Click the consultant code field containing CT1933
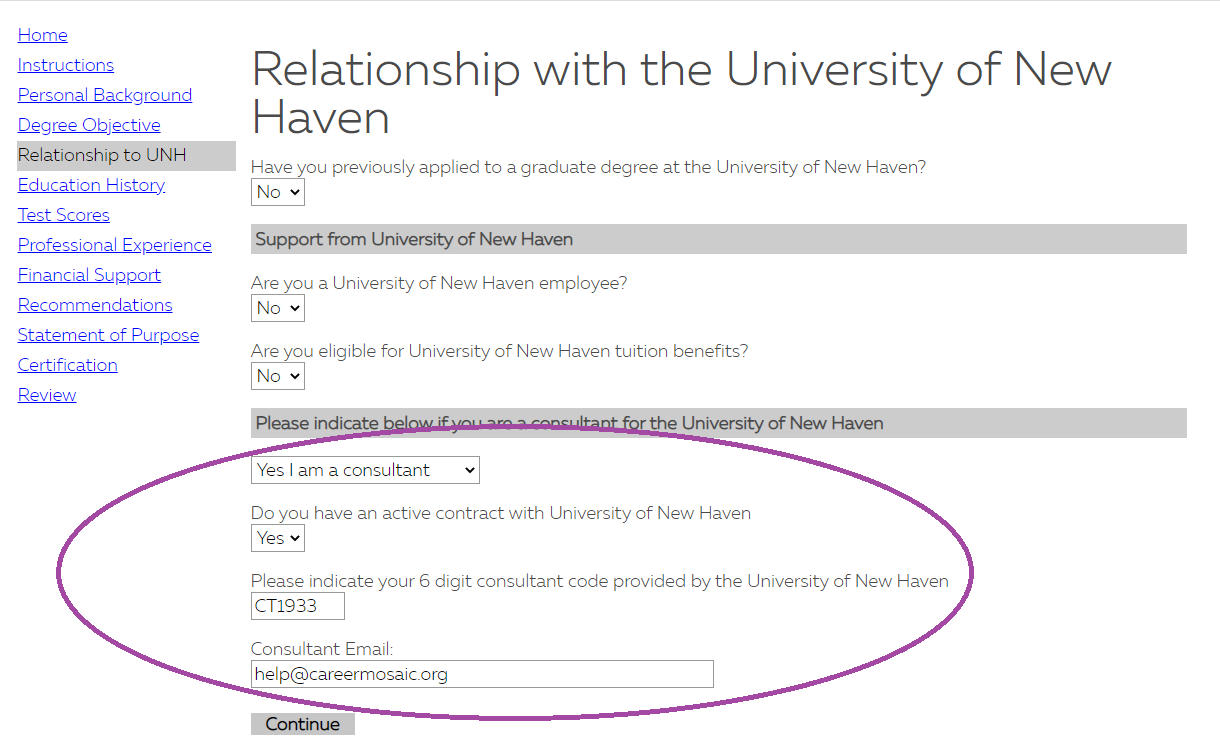The width and height of the screenshot is (1220, 750). (298, 606)
